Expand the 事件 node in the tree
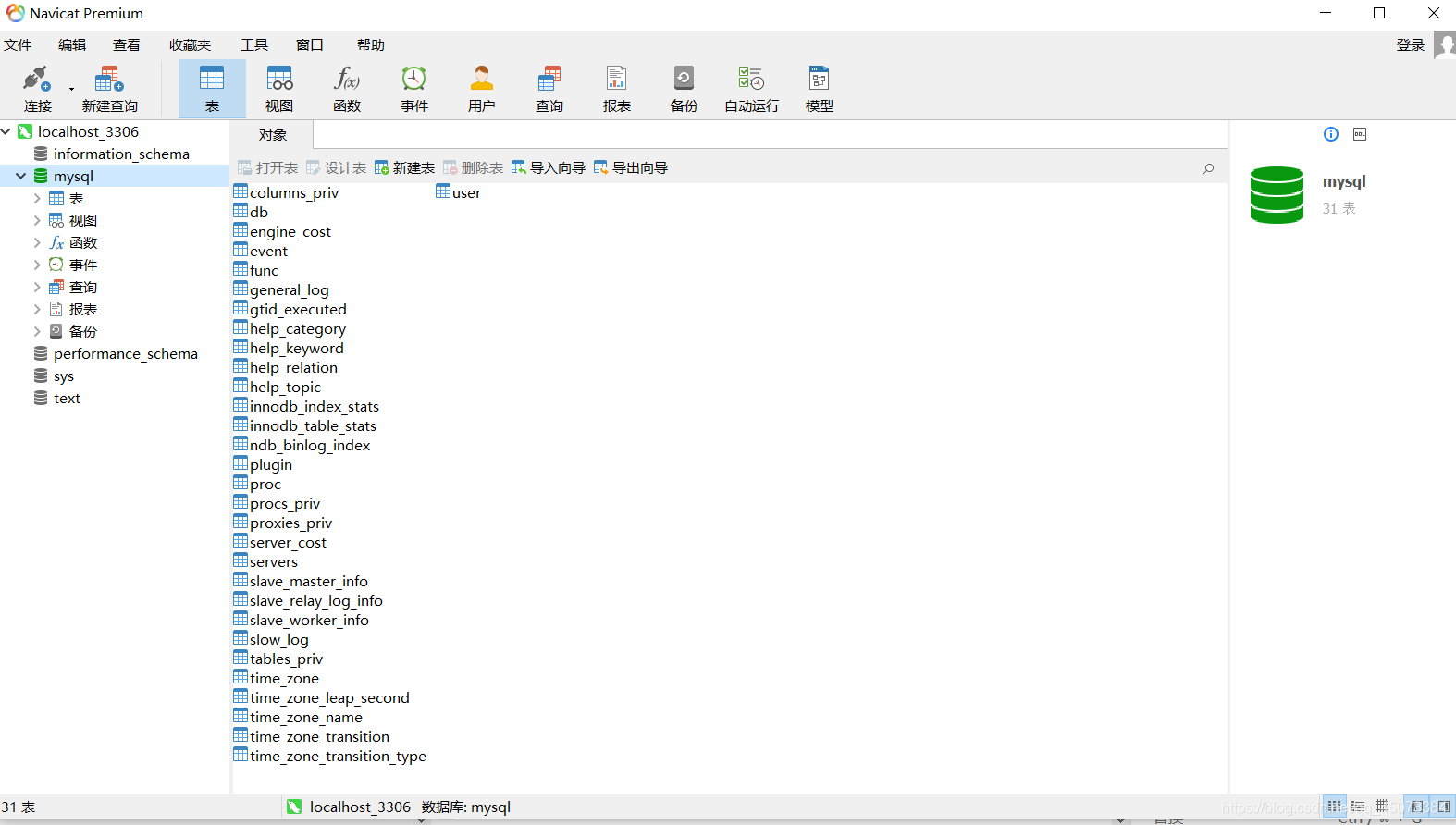 coord(37,265)
